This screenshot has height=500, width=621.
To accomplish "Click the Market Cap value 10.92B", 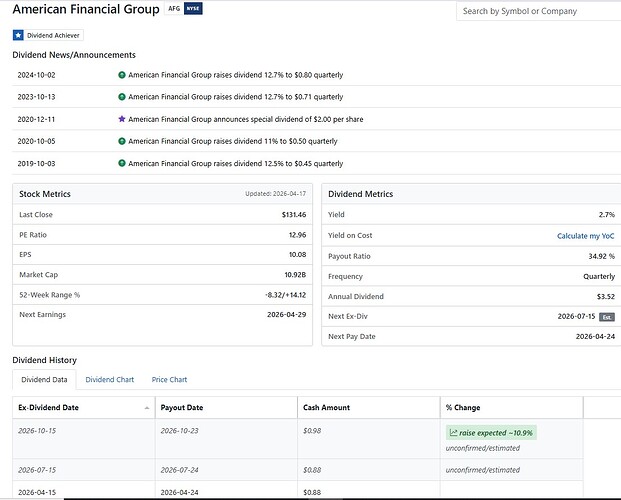I will tap(295, 275).
